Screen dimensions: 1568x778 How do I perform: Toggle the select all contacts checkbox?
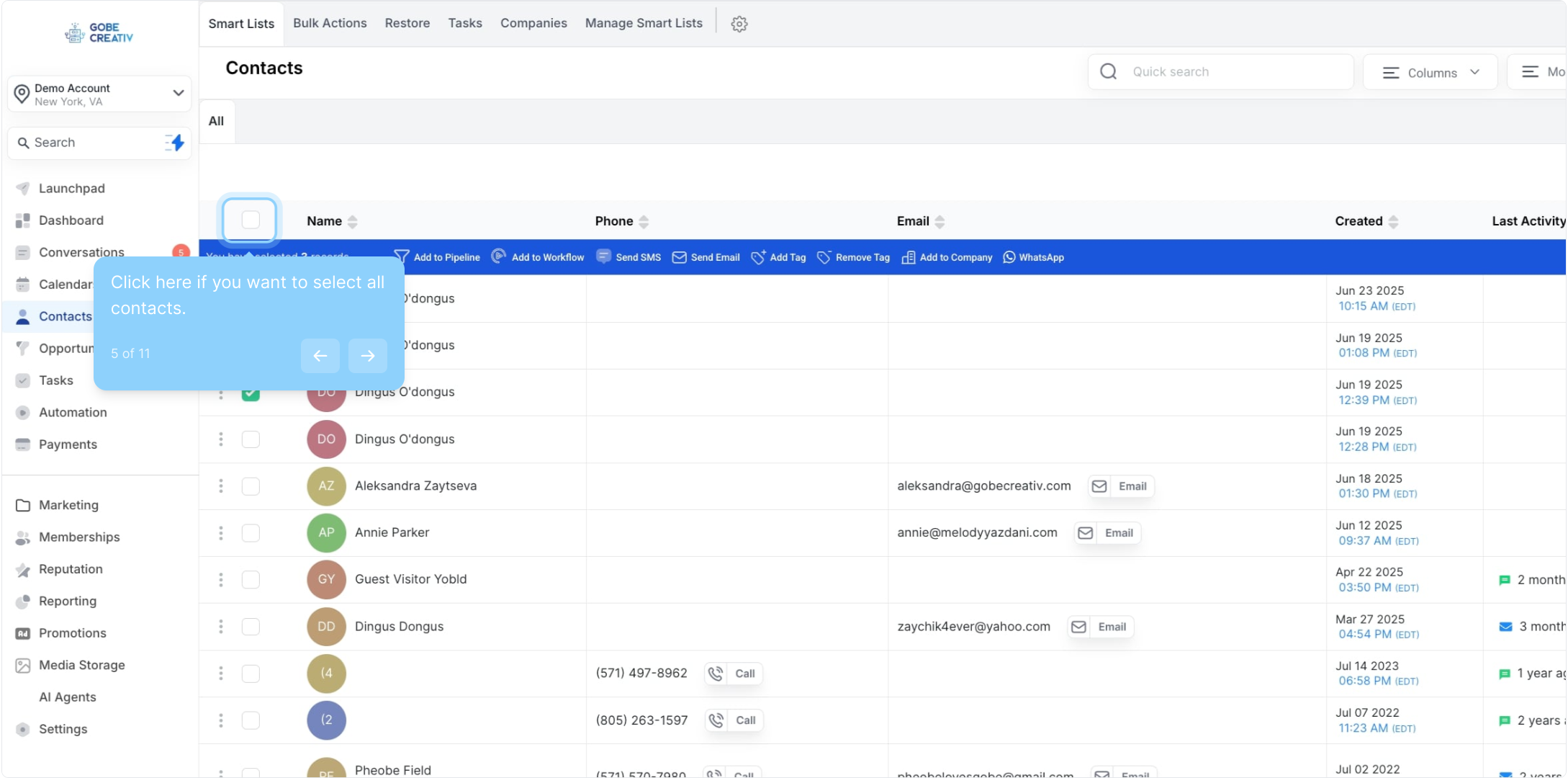click(x=250, y=220)
